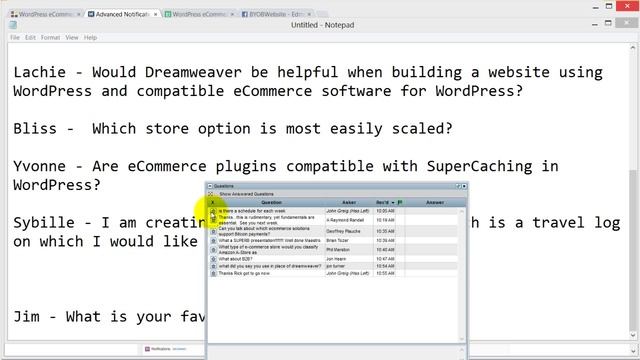The image size is (640, 360).
Task: Click asker name 'Geoffrey Plauche'
Action: pyautogui.click(x=343, y=231)
